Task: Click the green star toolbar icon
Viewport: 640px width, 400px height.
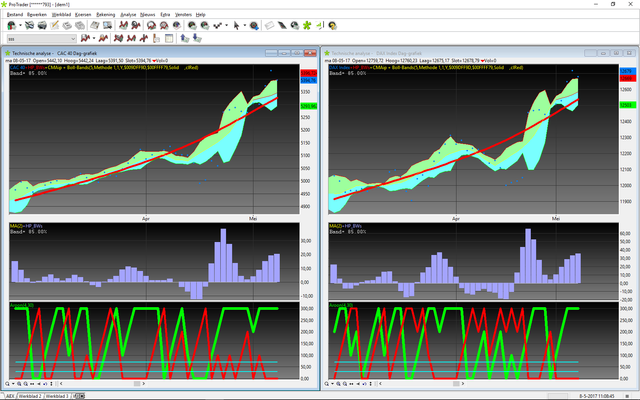Action: pos(307,26)
